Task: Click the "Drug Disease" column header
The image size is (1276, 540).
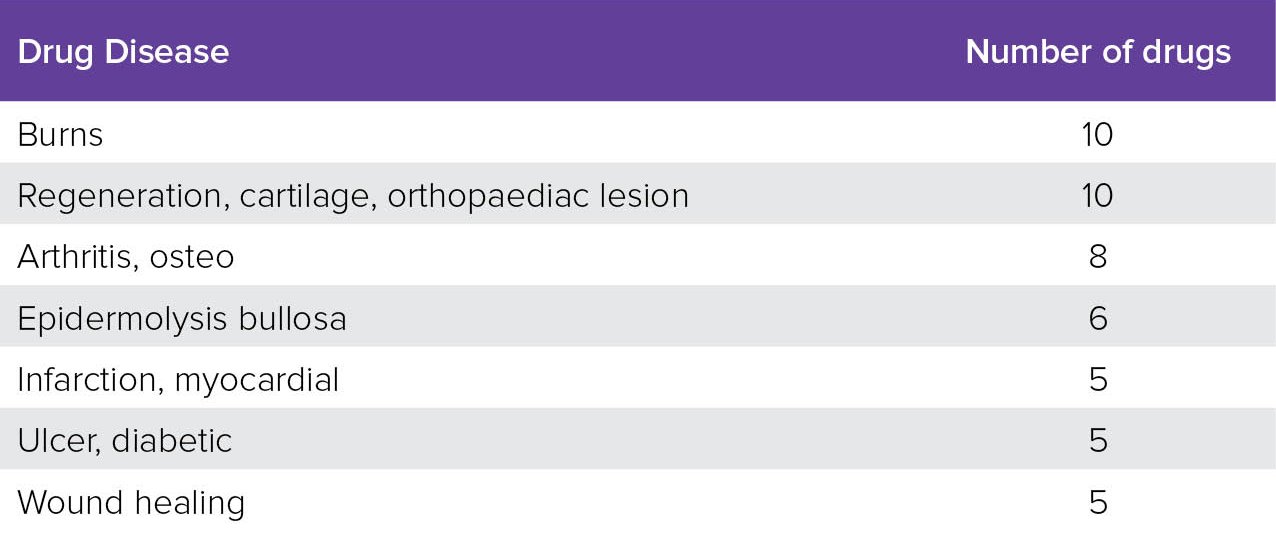Action: tap(123, 52)
